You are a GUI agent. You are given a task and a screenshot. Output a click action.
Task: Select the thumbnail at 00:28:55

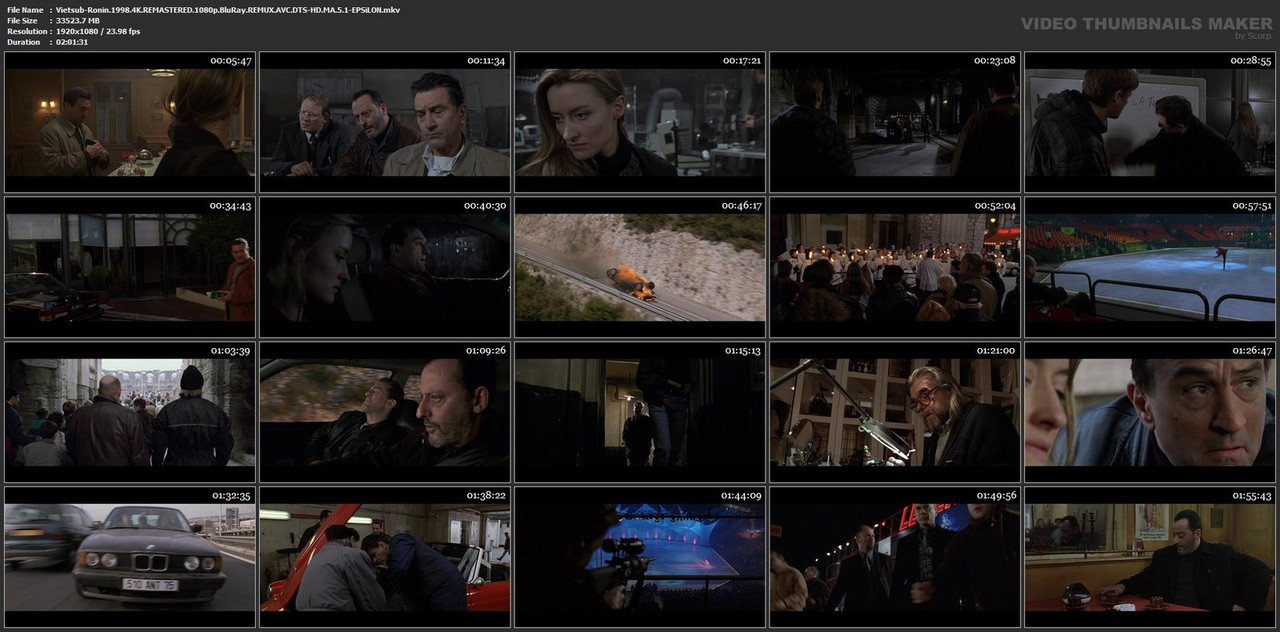pos(1150,122)
